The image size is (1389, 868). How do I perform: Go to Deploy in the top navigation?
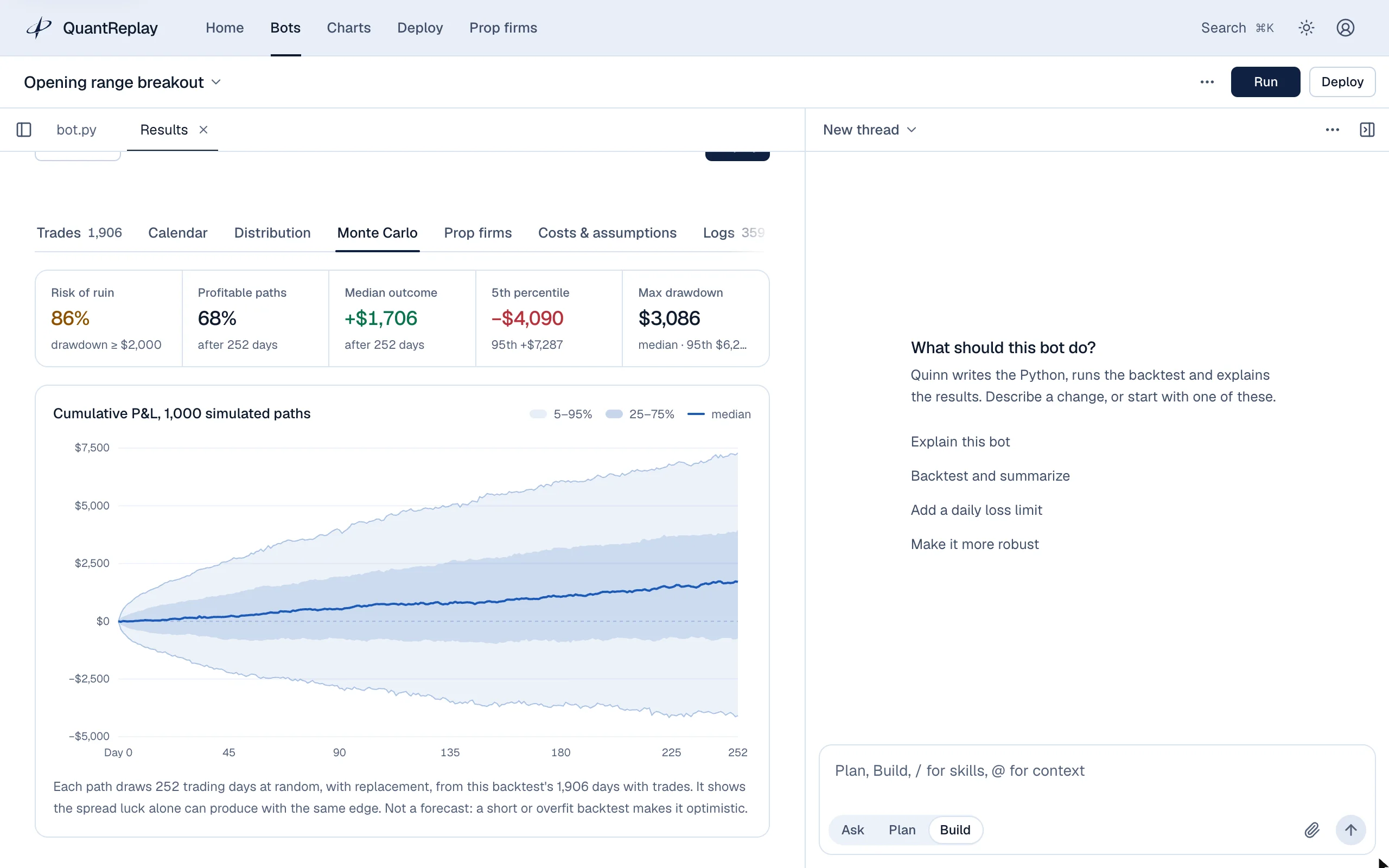click(419, 28)
